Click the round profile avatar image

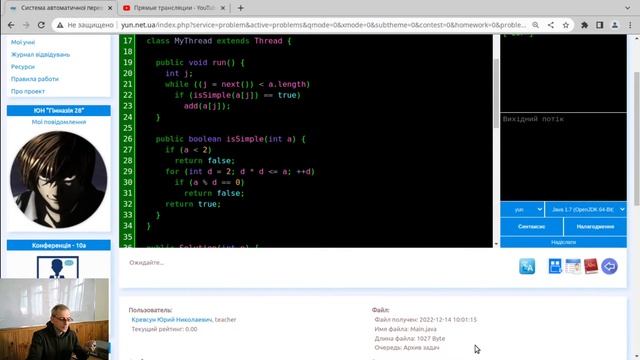click(59, 180)
